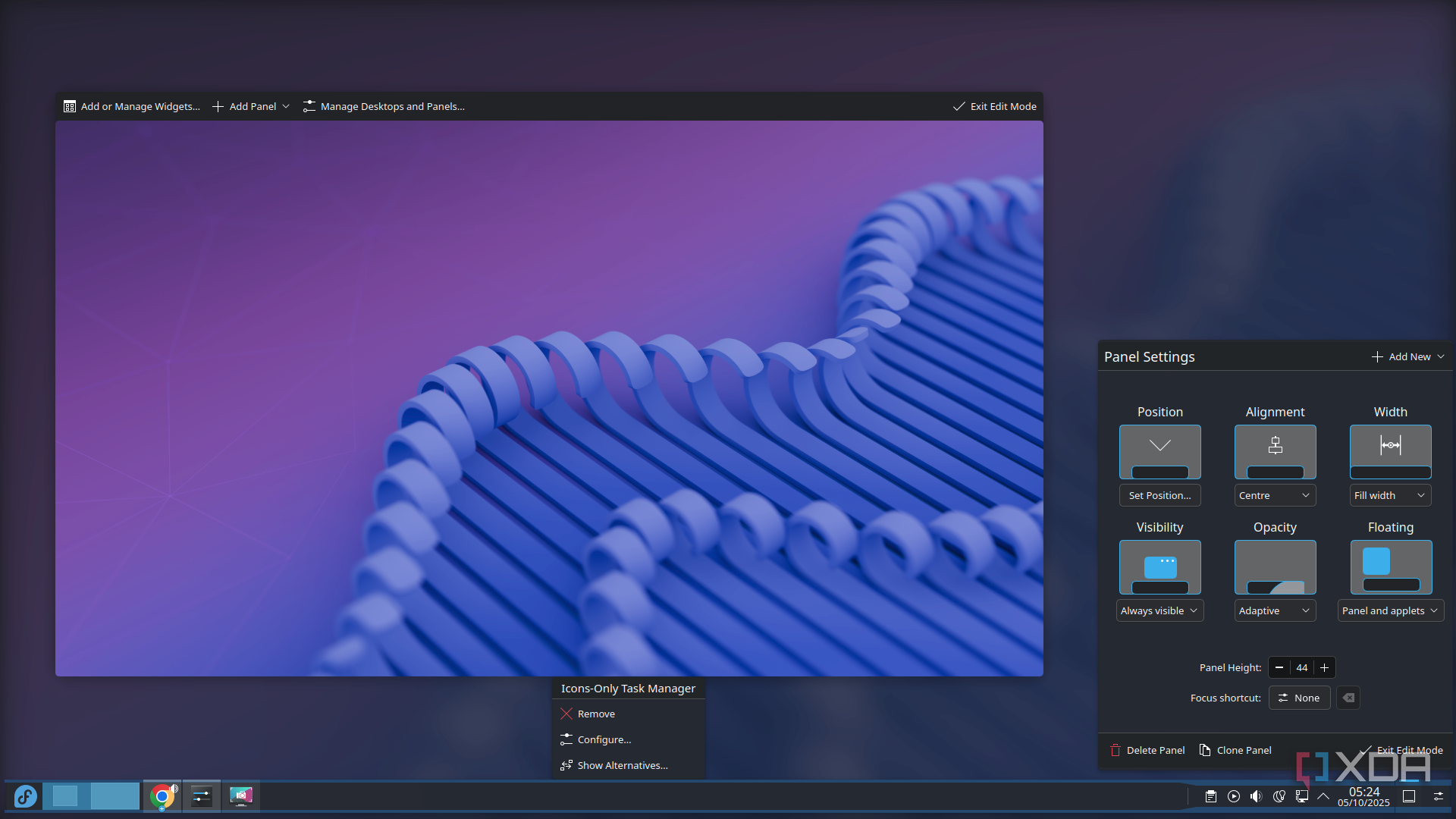The width and height of the screenshot is (1456, 819).
Task: Open the media player tray icon
Action: tap(1234, 796)
